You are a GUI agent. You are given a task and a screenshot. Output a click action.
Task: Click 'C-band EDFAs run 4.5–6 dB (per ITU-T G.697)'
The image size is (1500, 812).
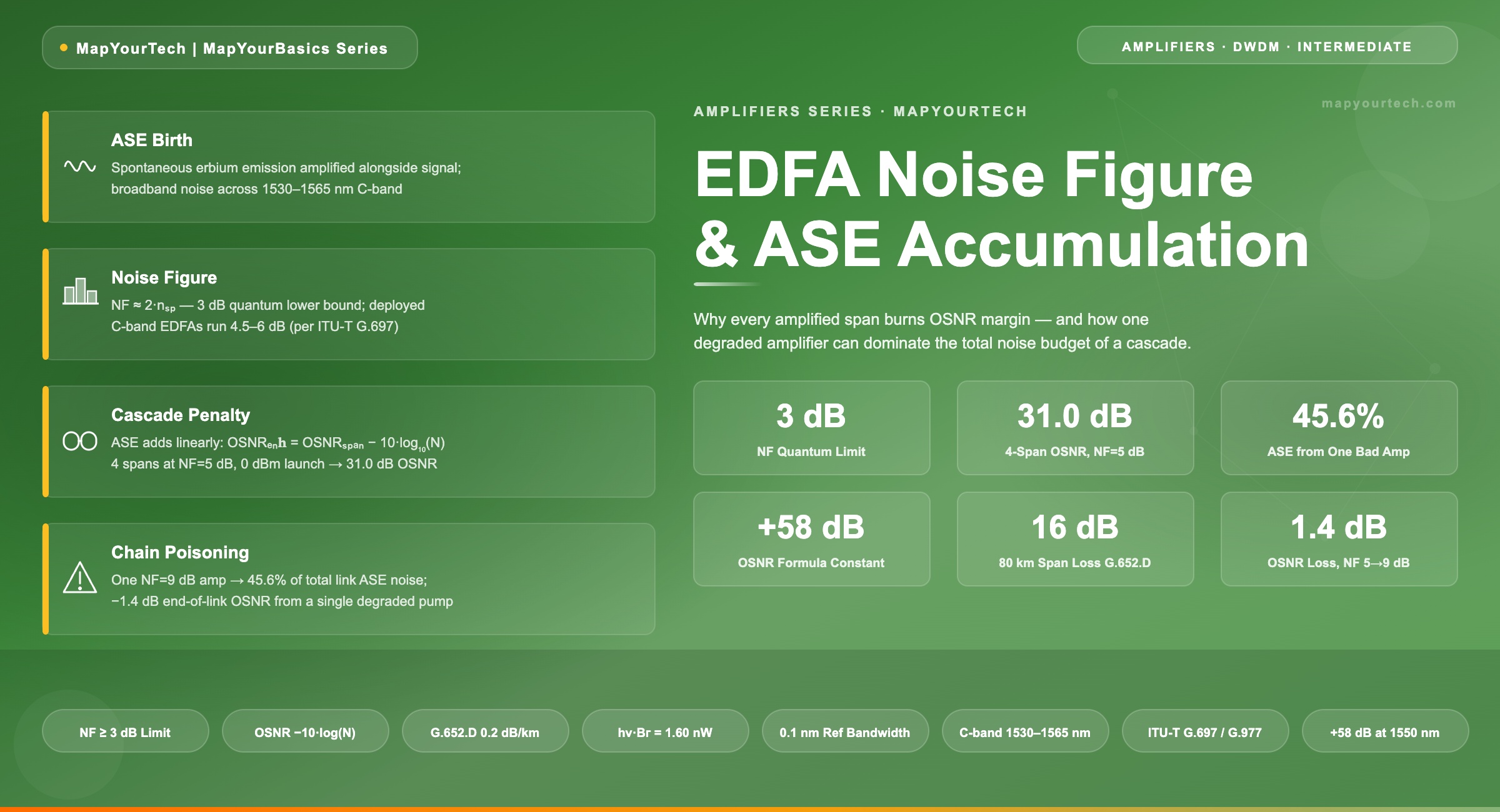(255, 326)
